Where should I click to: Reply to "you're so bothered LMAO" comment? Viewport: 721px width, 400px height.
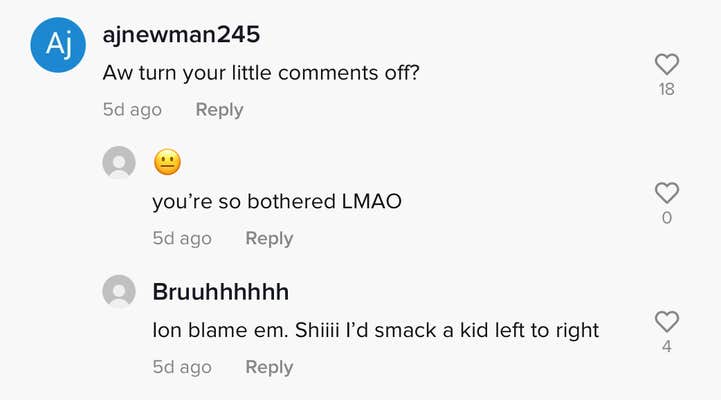point(269,239)
